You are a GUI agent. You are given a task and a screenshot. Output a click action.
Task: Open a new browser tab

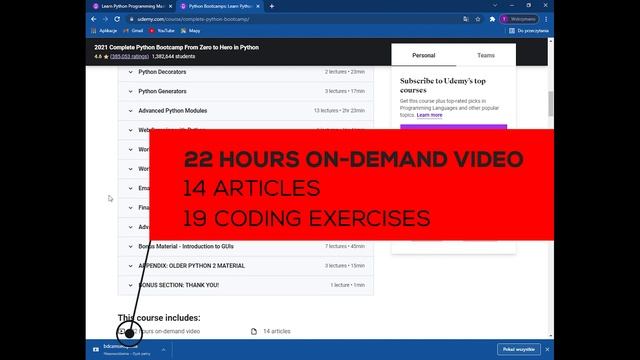[x=271, y=6]
